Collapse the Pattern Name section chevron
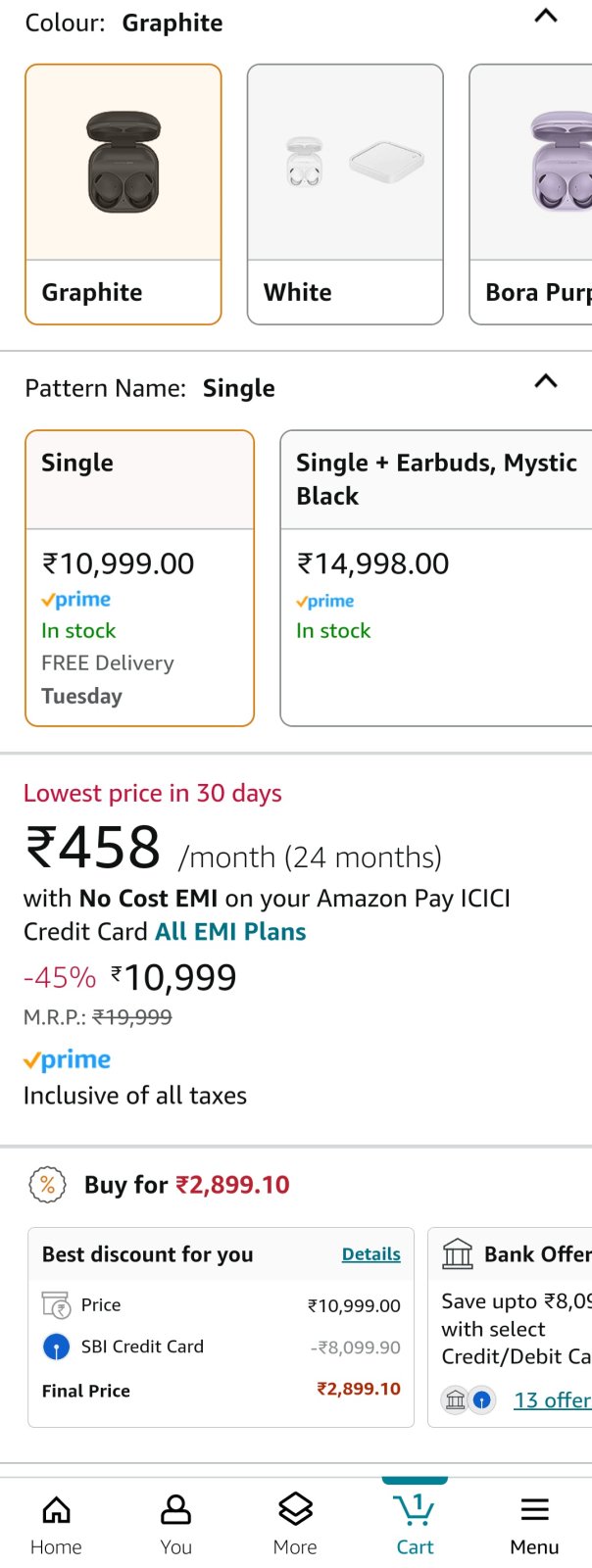Viewport: 592px width, 1568px height. pos(545,381)
